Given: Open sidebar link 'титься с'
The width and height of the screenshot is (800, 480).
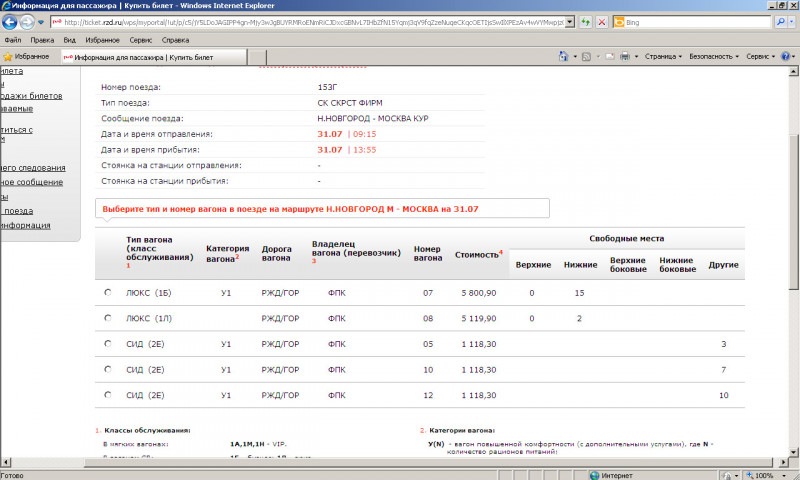Looking at the screenshot, I should tap(16, 130).
